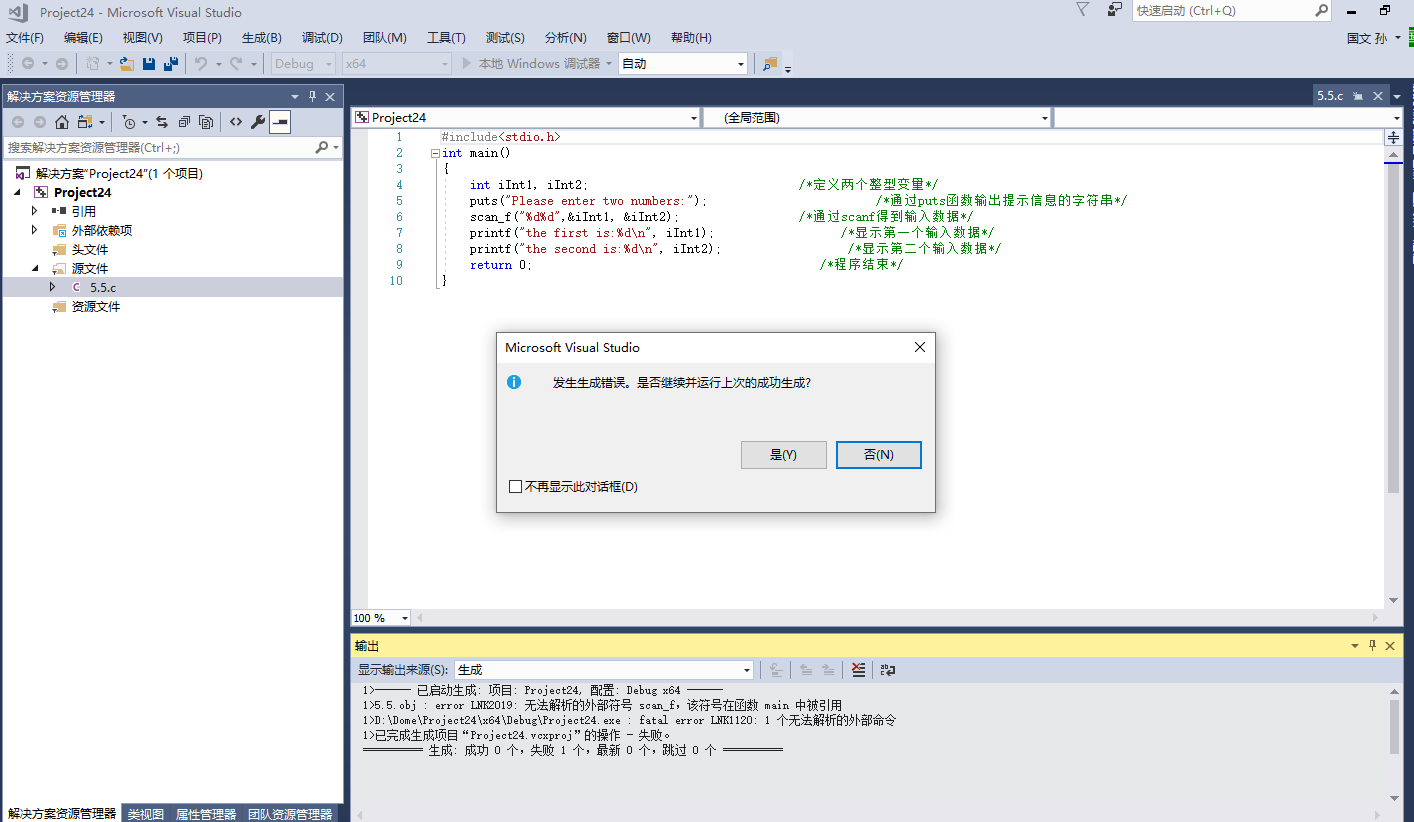Open the 生成(B) menu
Viewport: 1414px width, 822px height.
tap(261, 38)
